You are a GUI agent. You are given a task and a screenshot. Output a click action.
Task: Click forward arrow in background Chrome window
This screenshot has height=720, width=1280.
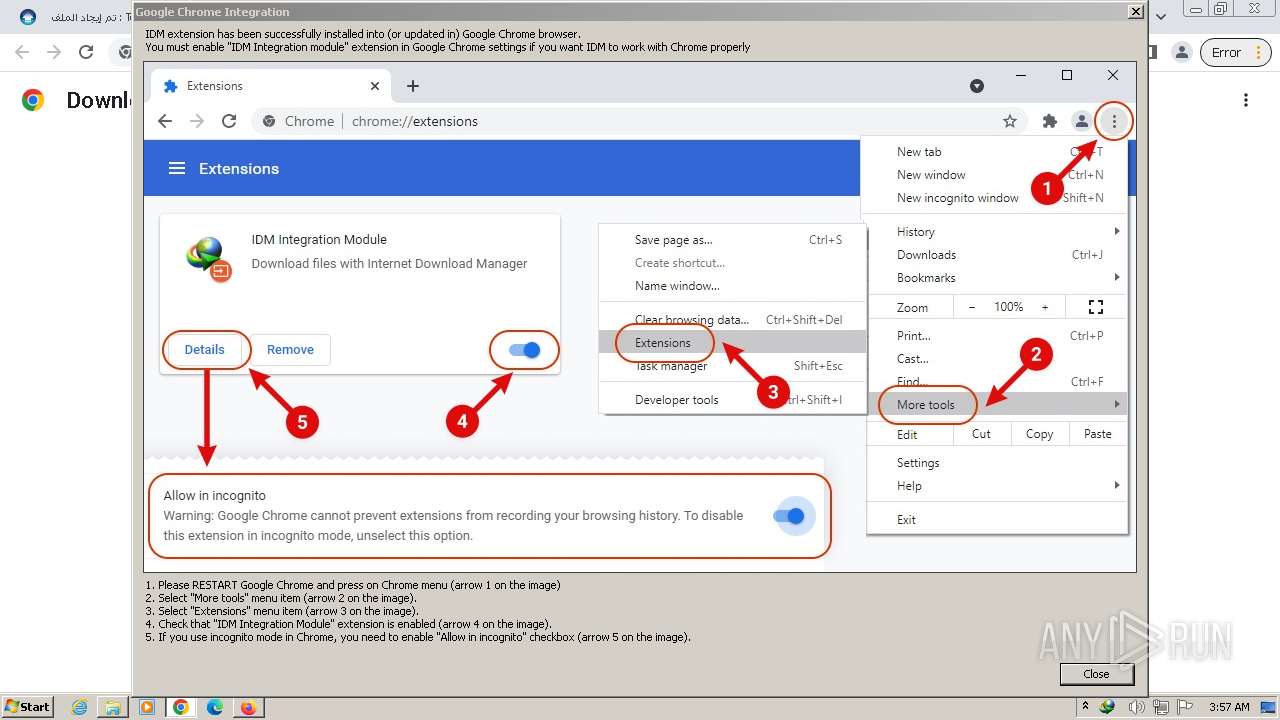tap(54, 52)
